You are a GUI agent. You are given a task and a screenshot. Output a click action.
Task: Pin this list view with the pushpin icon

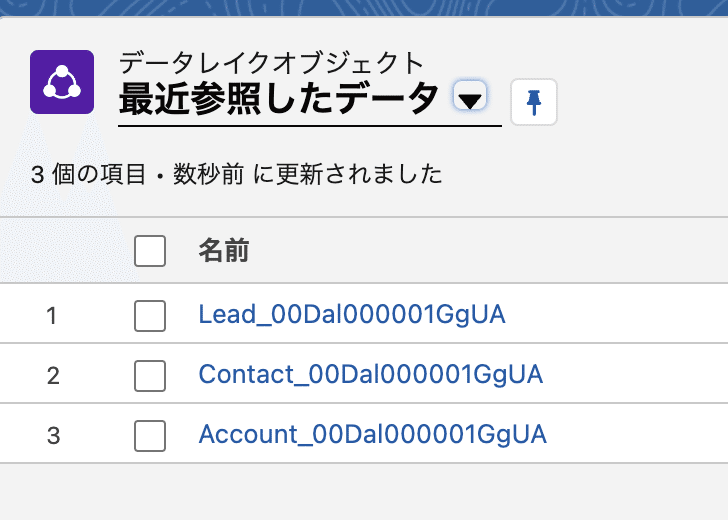tap(533, 102)
